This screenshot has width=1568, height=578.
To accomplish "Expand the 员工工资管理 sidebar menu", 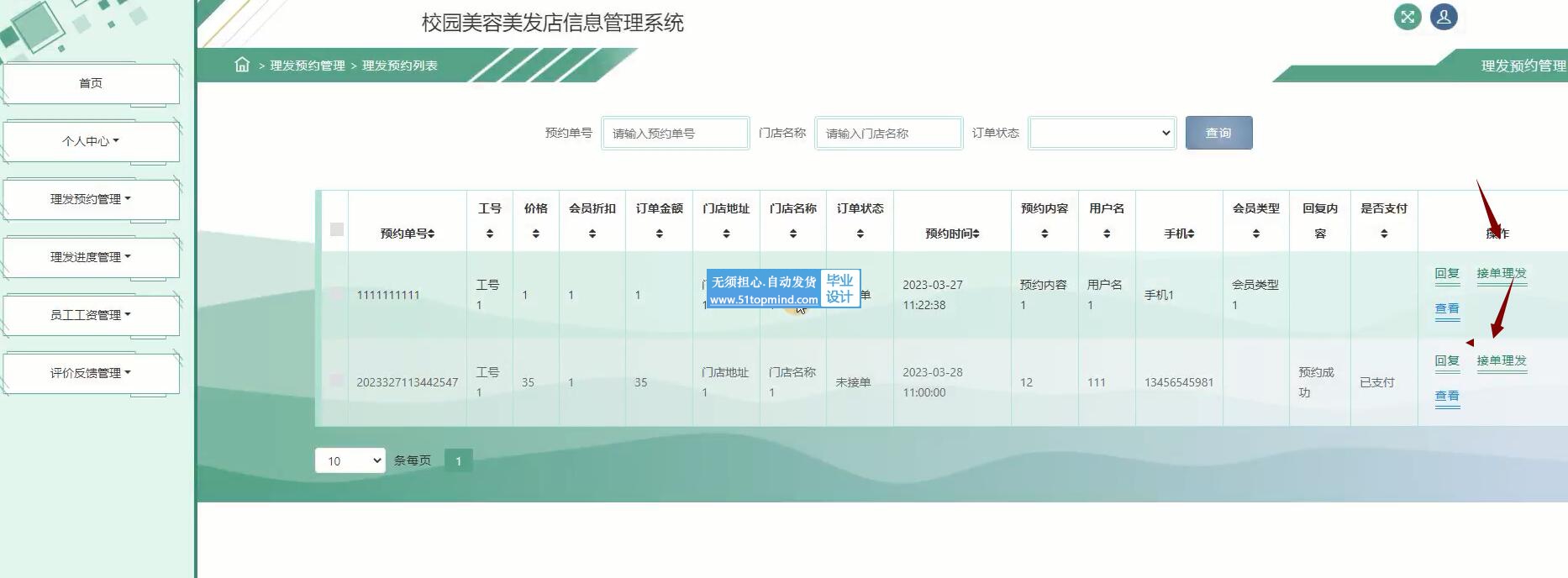I will click(x=91, y=315).
